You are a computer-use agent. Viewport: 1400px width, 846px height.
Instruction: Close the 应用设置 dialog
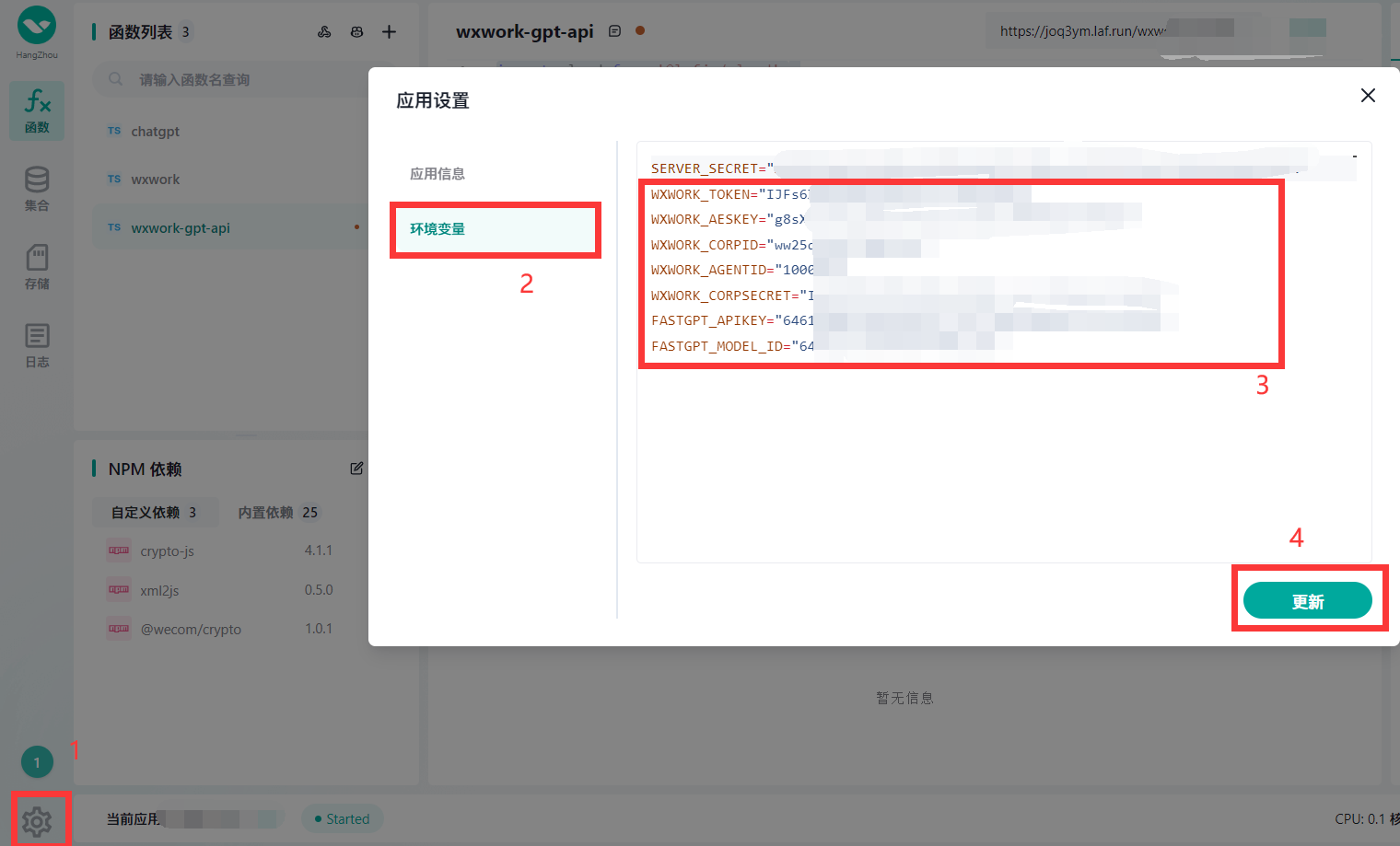coord(1368,96)
